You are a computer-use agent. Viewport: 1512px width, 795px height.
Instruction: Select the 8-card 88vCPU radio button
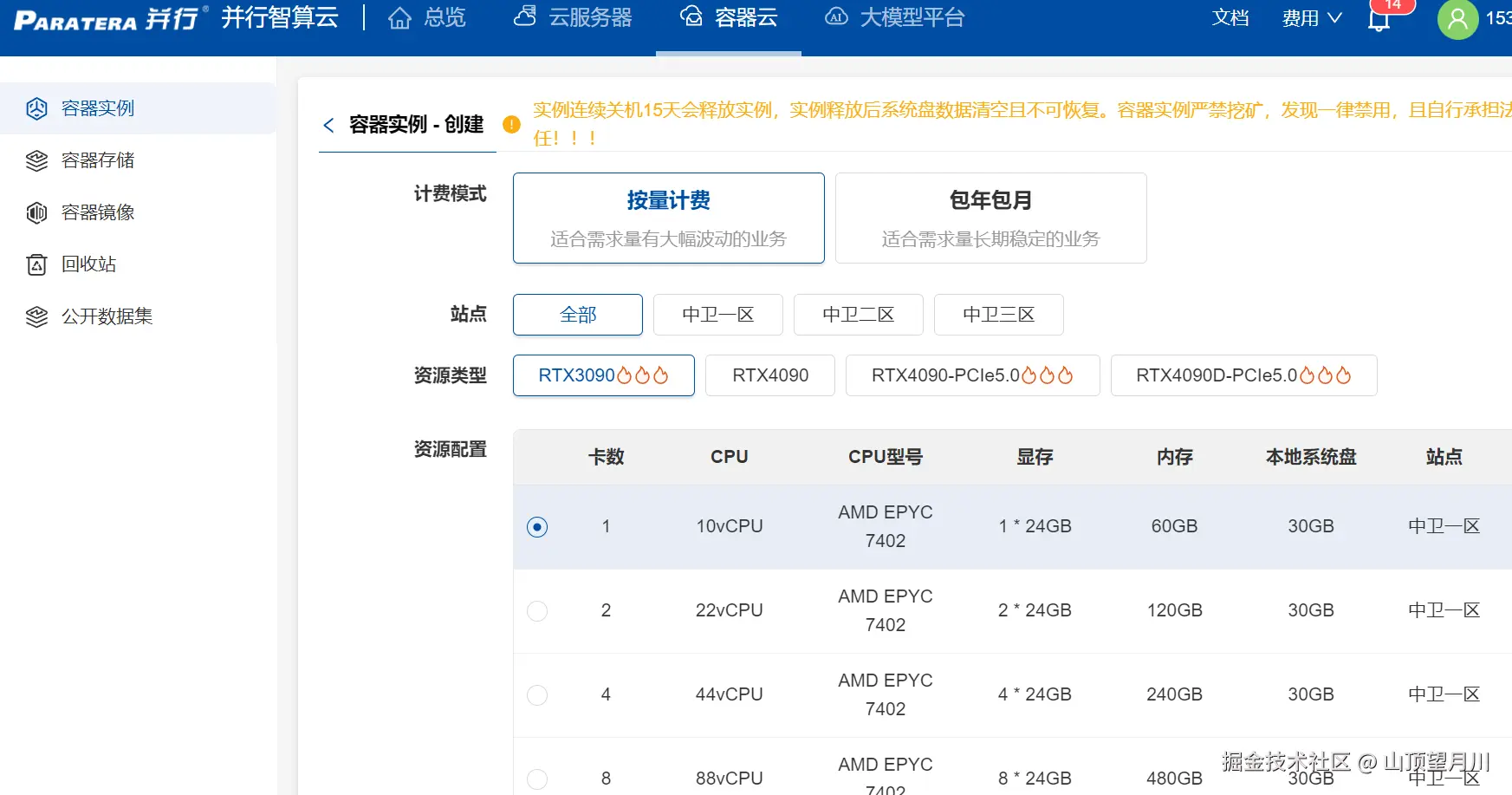537,779
